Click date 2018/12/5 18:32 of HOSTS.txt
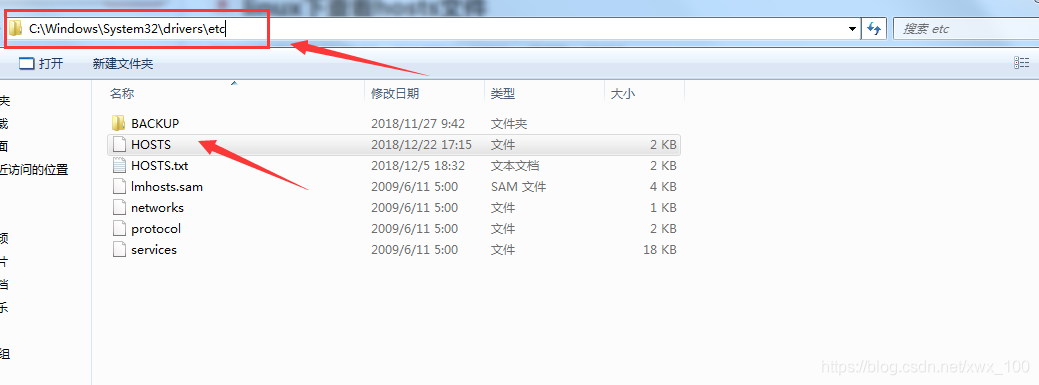The image size is (1039, 385). coord(418,166)
